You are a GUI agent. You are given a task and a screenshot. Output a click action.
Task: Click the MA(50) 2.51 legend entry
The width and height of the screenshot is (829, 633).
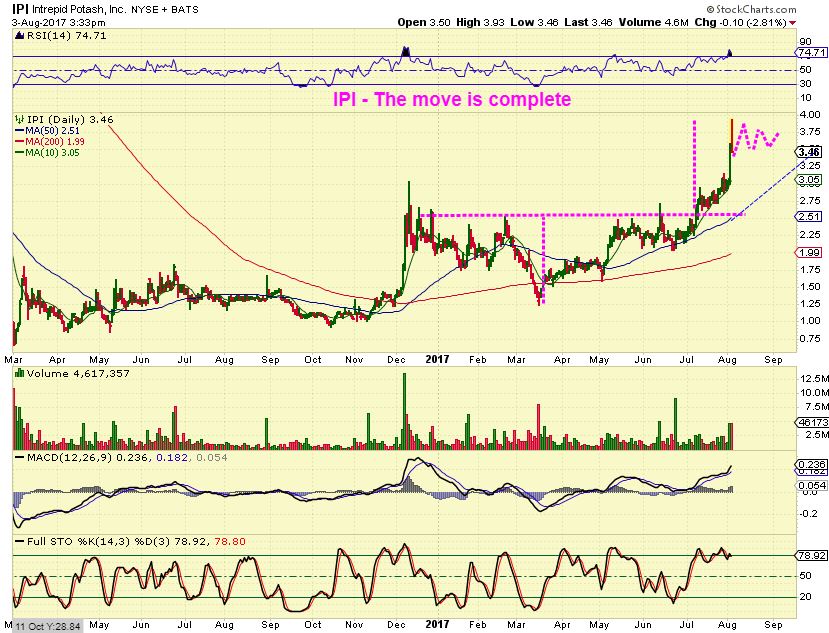(52, 131)
